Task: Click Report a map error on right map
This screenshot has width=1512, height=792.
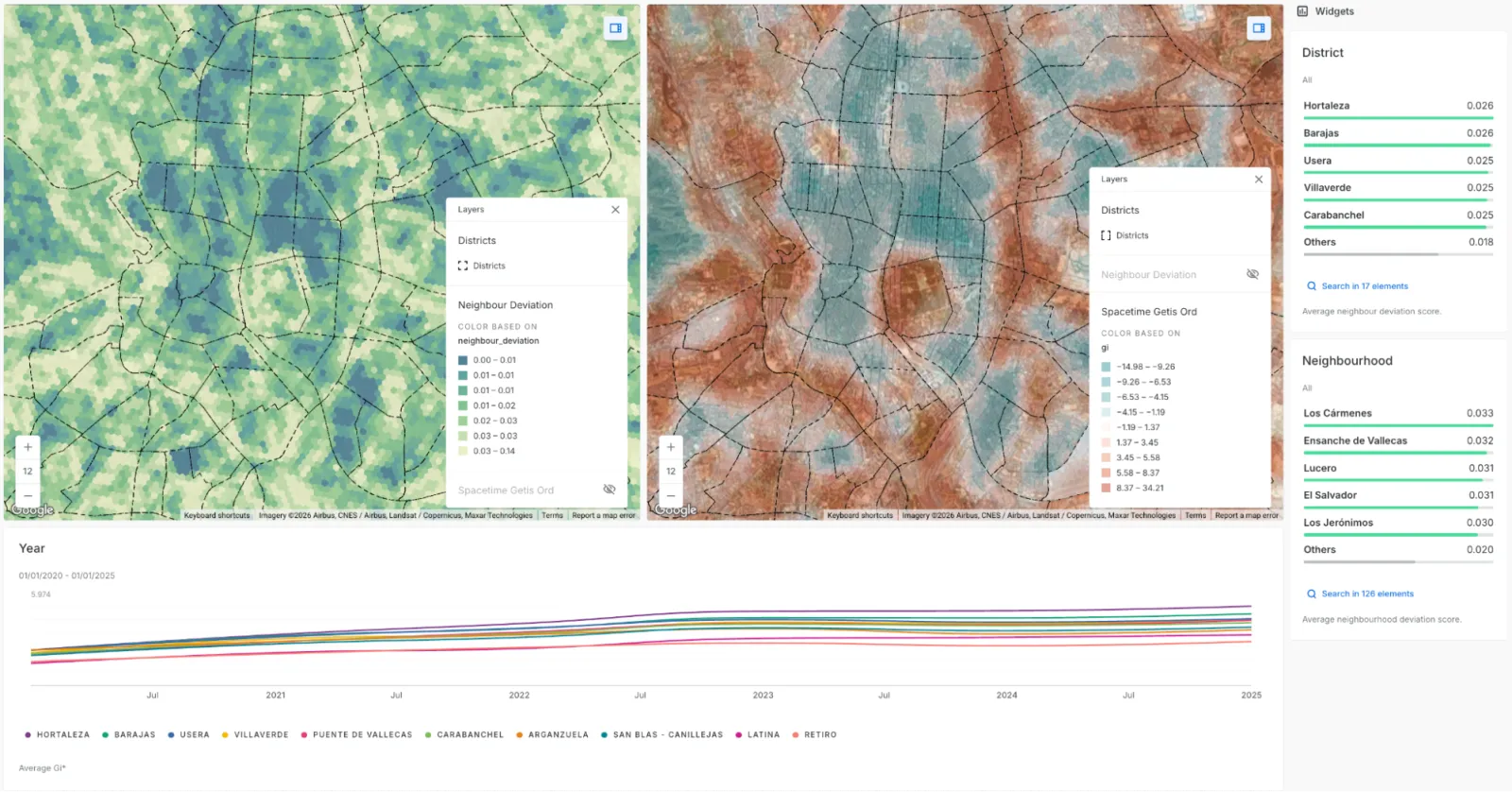Action: 1246,516
